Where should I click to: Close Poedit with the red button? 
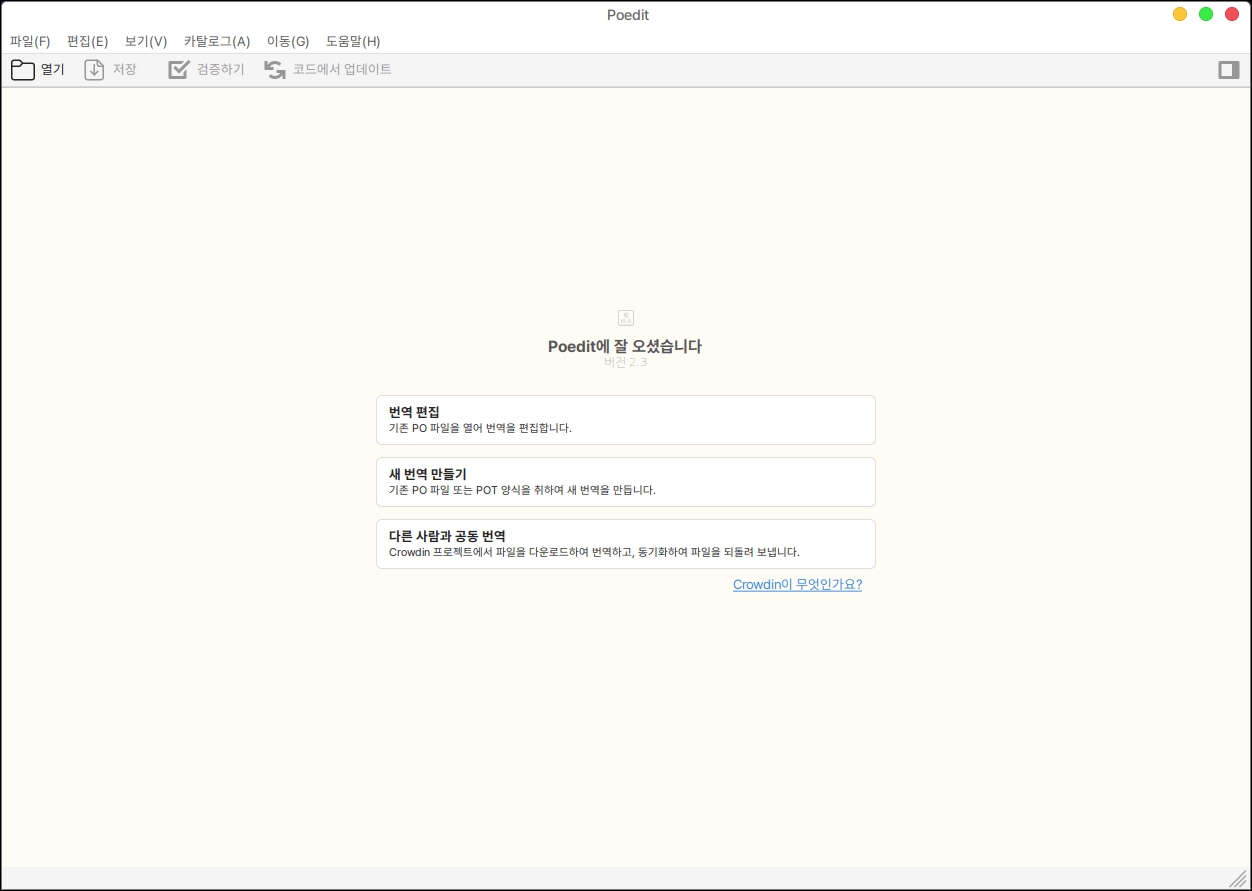coord(1232,14)
